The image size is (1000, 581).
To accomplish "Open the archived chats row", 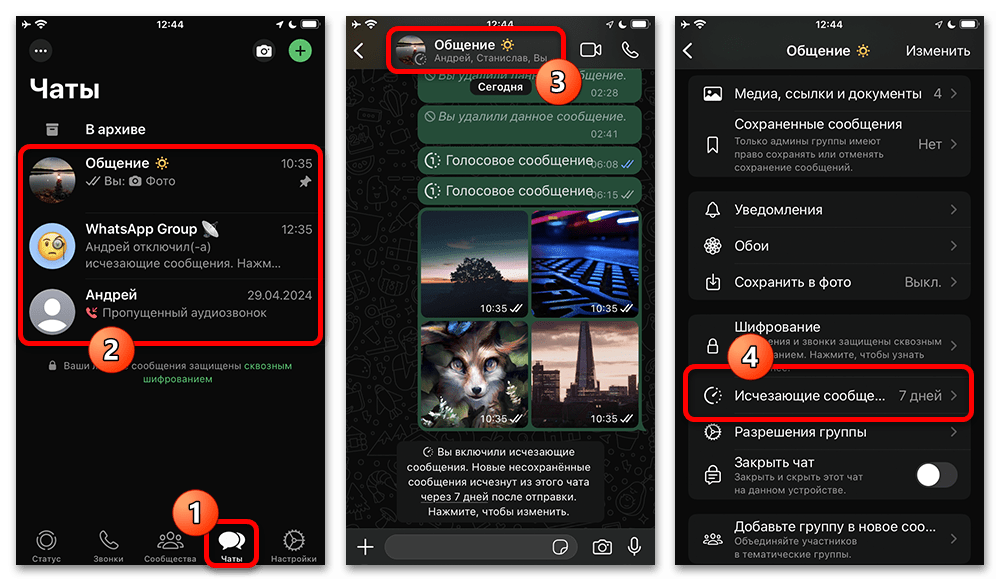I will coord(170,129).
